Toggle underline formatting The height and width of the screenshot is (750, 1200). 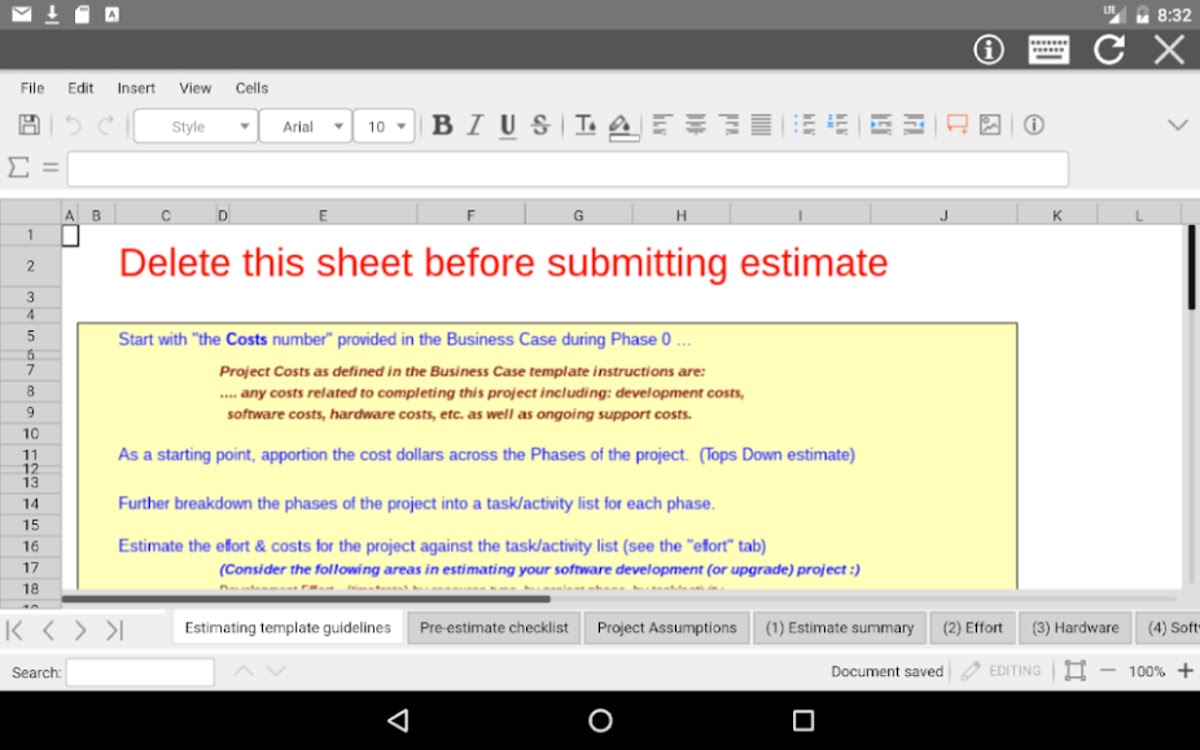coord(507,125)
